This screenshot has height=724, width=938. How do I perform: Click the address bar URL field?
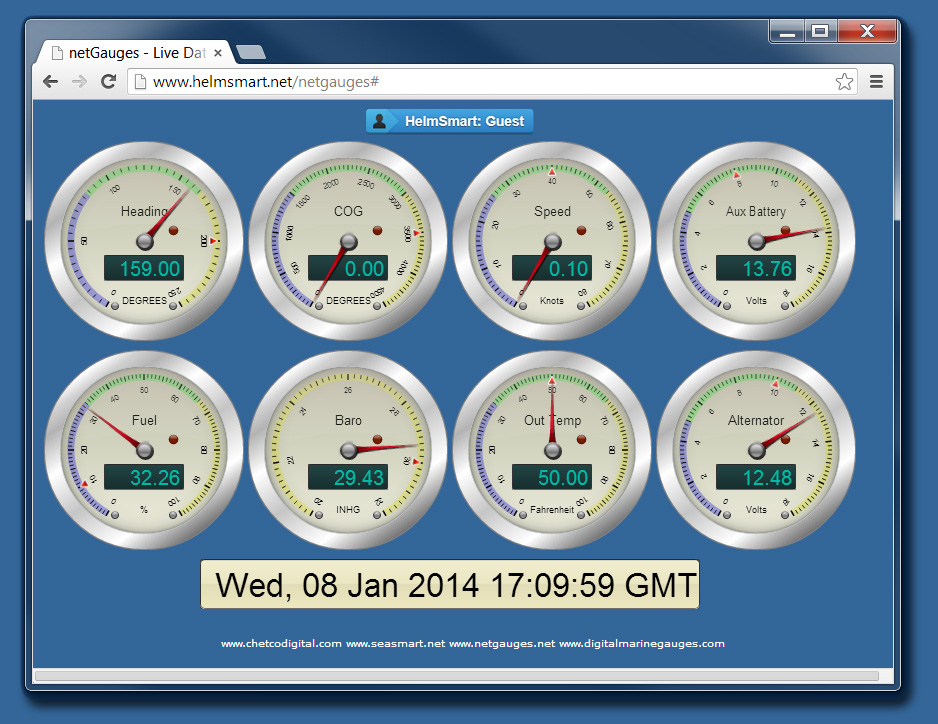pyautogui.click(x=493, y=81)
